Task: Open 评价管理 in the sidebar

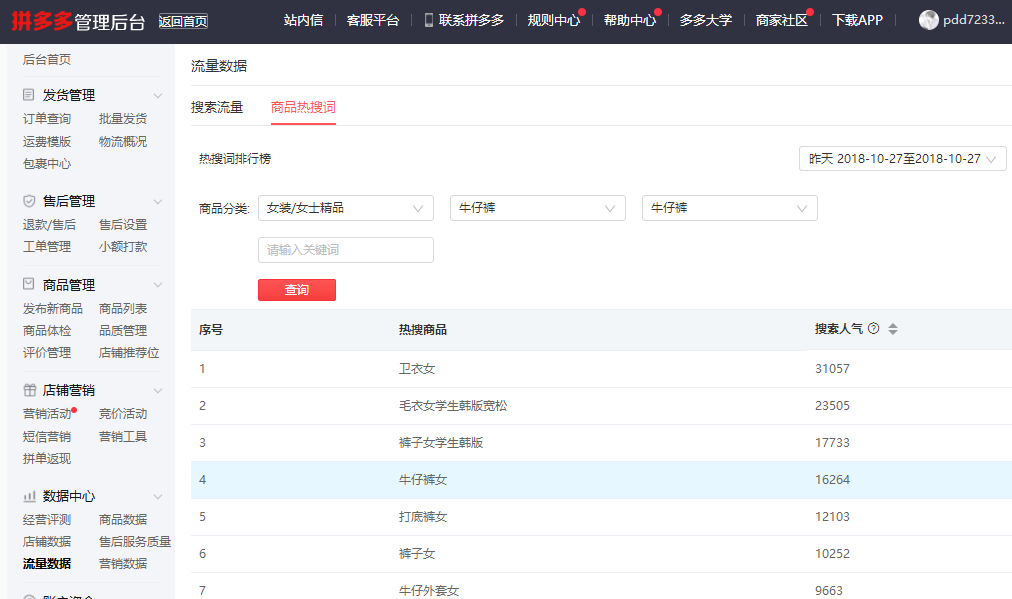Action: coord(46,352)
